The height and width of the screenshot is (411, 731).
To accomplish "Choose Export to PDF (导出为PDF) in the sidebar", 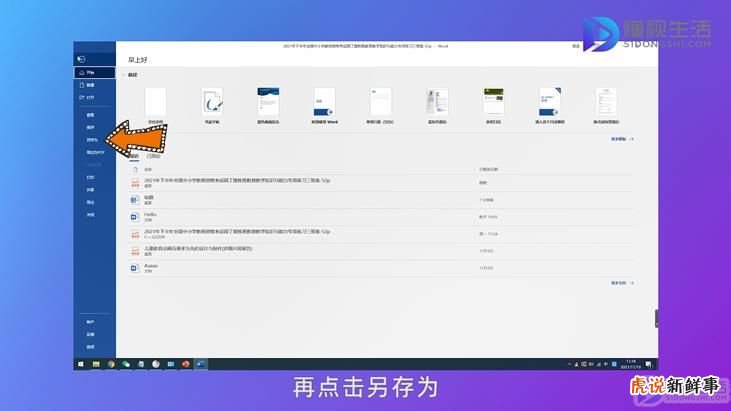I will click(x=95, y=152).
